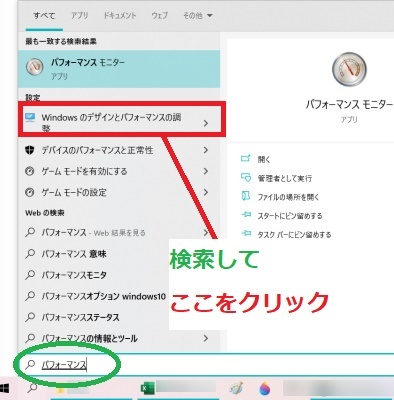Select パフォーマンス - Web 結果を見る suggestion
The width and height of the screenshot is (394, 400).
[x=119, y=233]
